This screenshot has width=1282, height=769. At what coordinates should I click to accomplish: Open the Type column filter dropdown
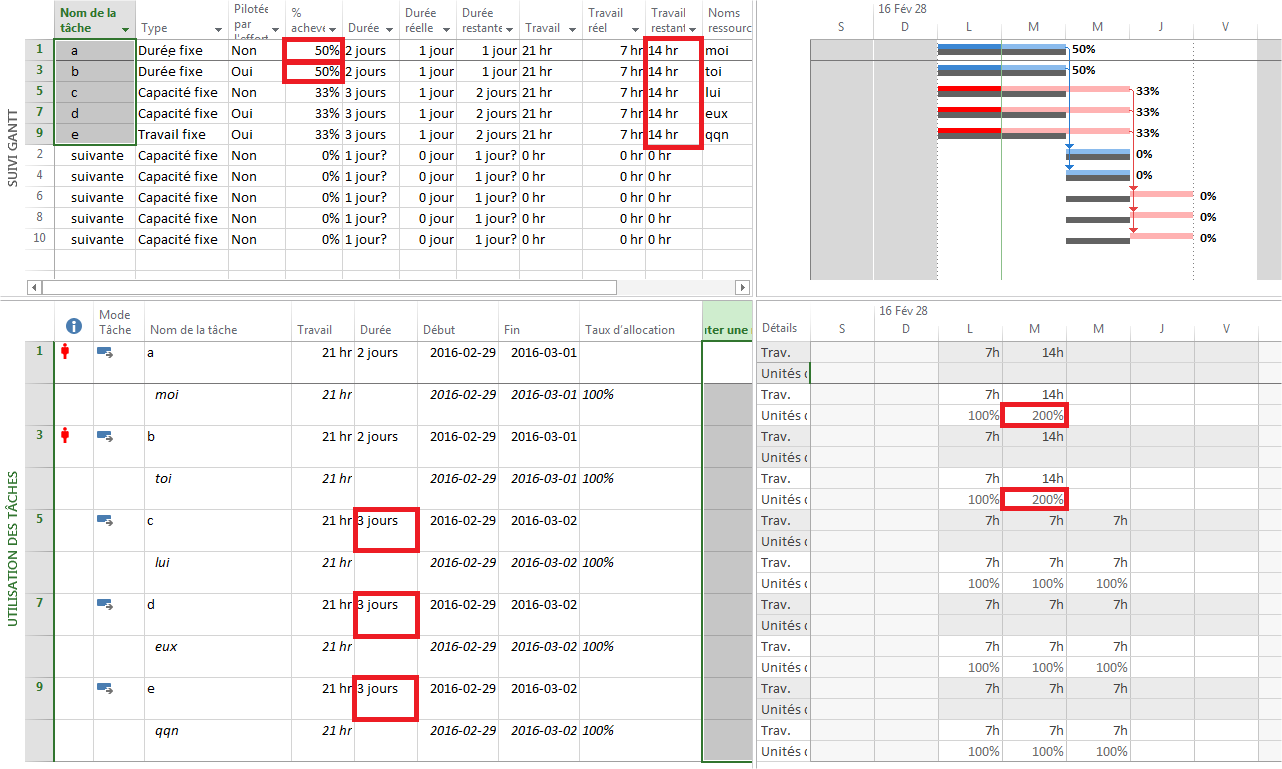(x=218, y=30)
